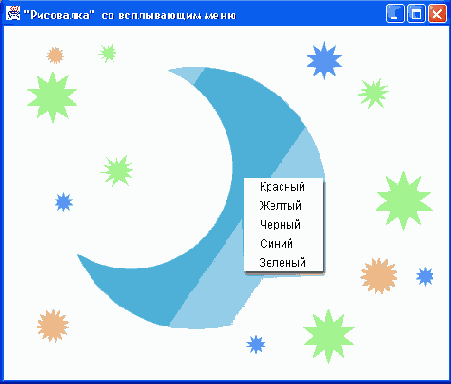The height and width of the screenshot is (384, 451).
Task: Click the window title bar text
Action: [130, 15]
